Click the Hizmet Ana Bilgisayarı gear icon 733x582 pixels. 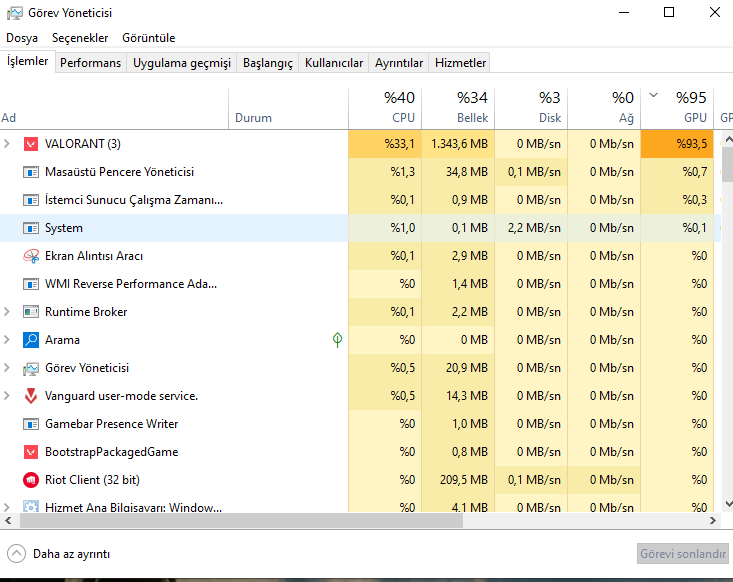(31, 507)
